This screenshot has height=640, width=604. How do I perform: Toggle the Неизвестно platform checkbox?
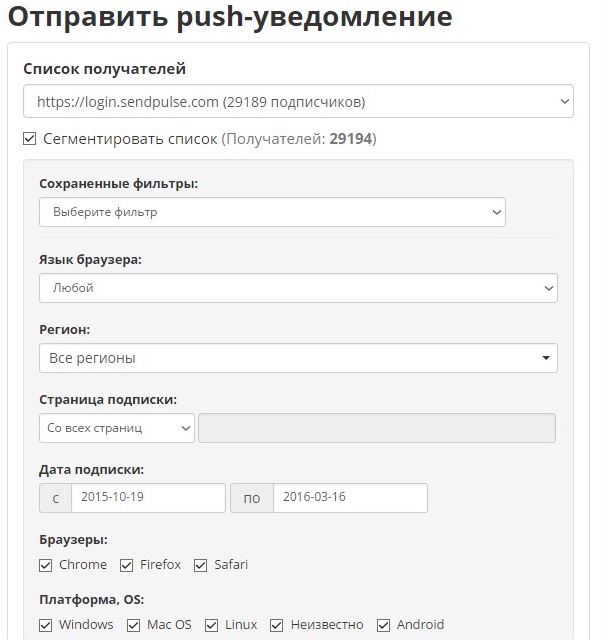pyautogui.click(x=278, y=625)
